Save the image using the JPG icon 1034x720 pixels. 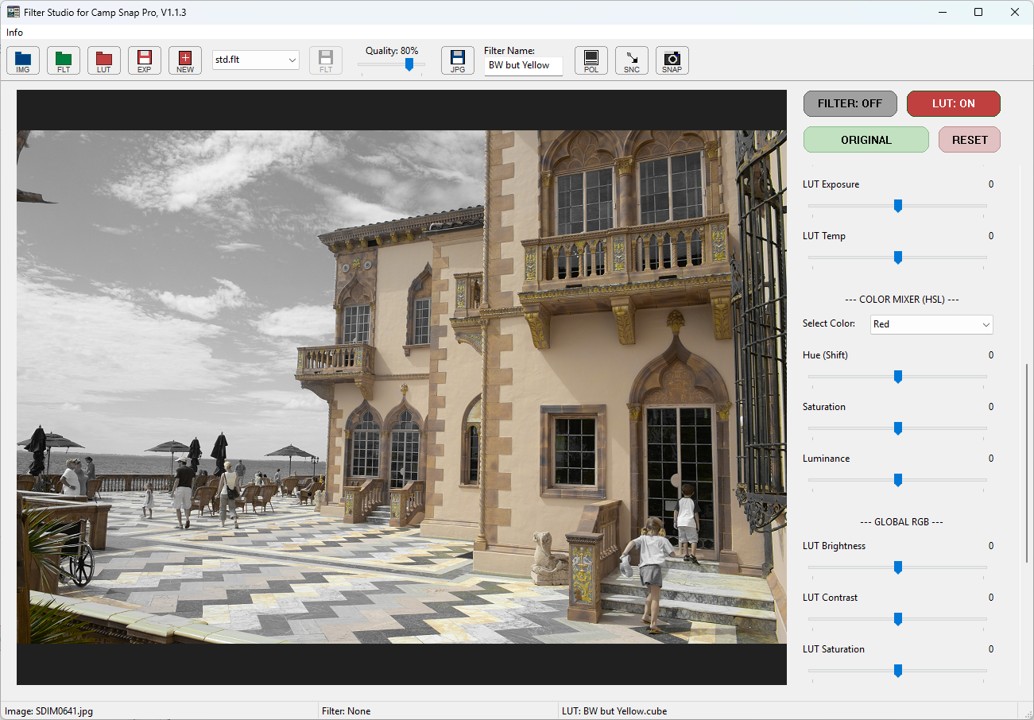(x=457, y=60)
